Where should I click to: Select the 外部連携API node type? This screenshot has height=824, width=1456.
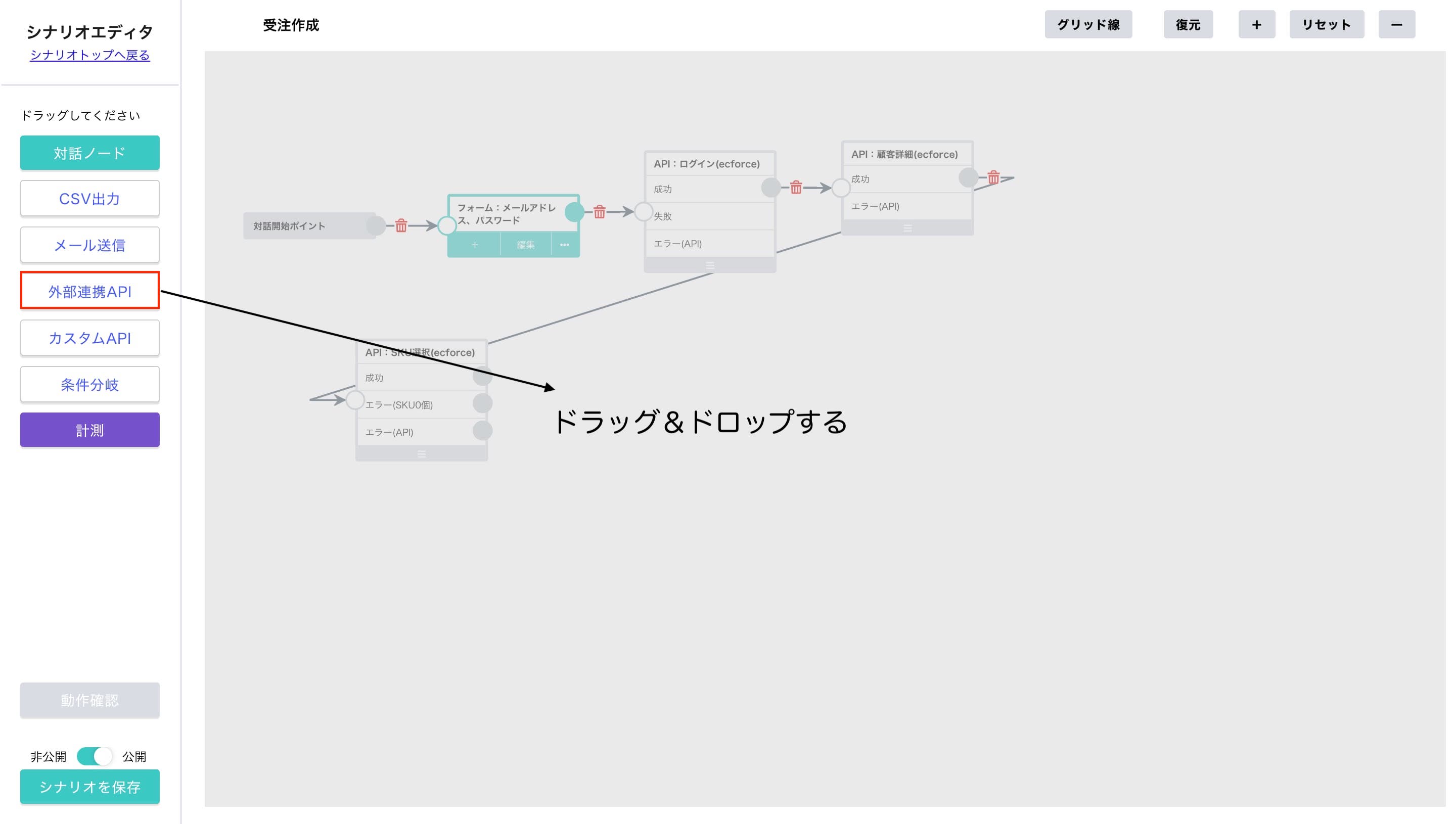(90, 291)
